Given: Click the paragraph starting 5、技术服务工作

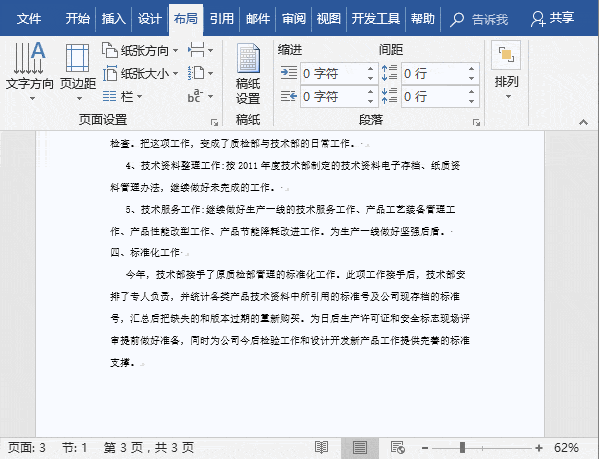Looking at the screenshot, I should 283,220.
